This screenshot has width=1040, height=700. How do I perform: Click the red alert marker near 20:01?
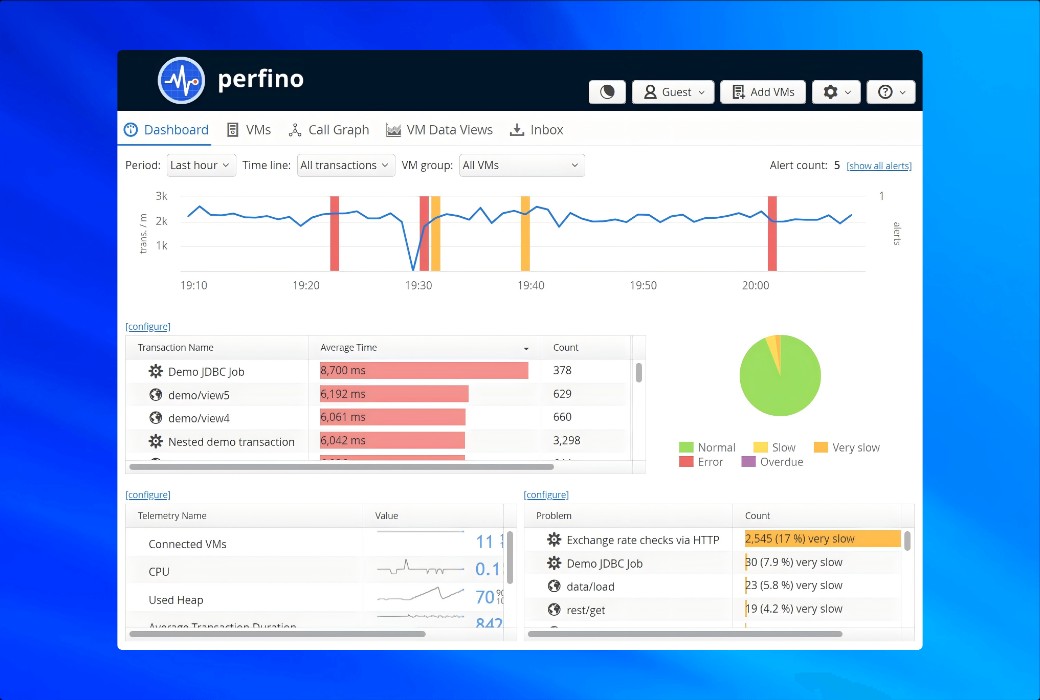[772, 234]
